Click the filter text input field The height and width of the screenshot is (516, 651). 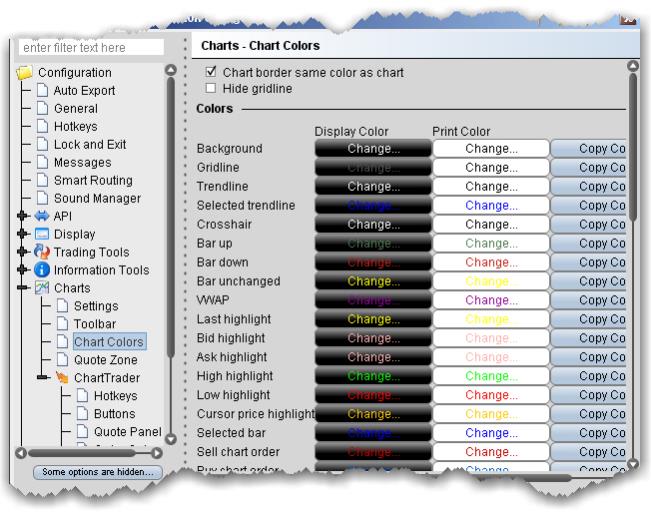click(x=89, y=47)
